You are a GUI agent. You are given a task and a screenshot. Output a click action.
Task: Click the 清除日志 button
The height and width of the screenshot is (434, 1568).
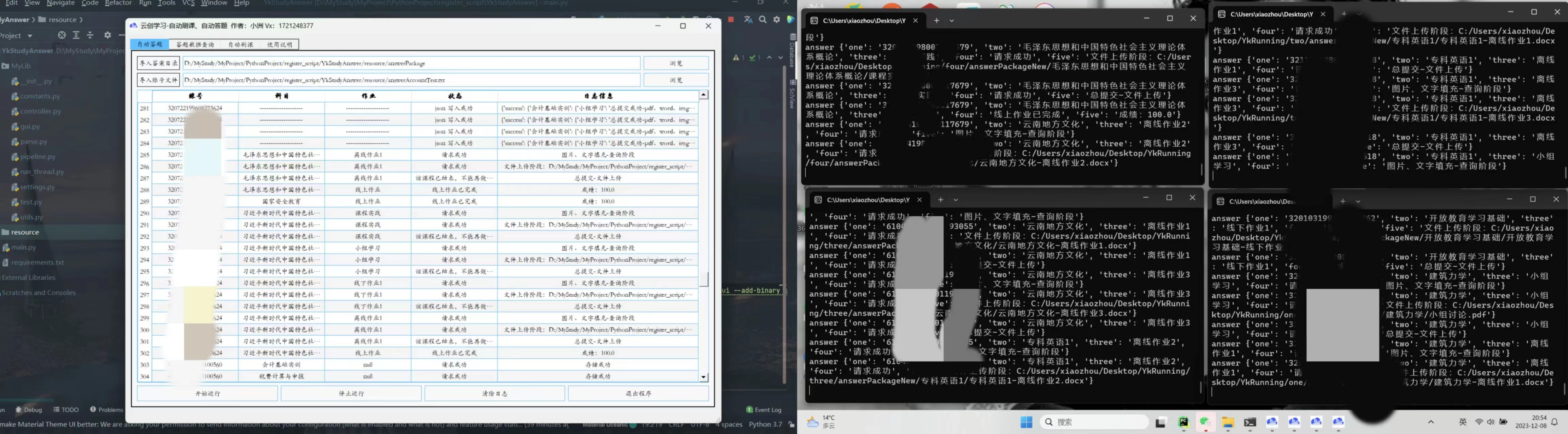[494, 394]
